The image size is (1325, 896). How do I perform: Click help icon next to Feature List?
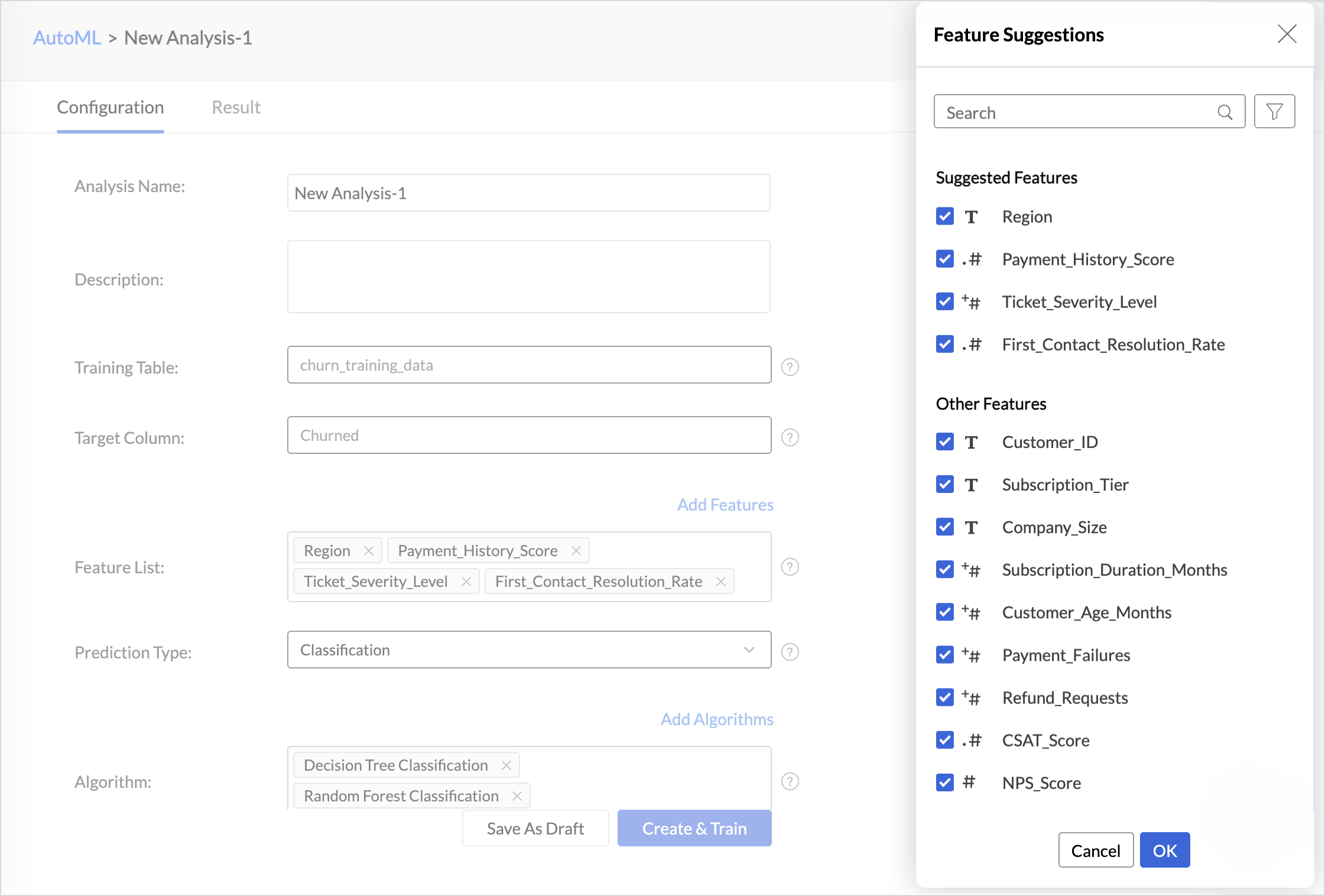click(x=790, y=567)
